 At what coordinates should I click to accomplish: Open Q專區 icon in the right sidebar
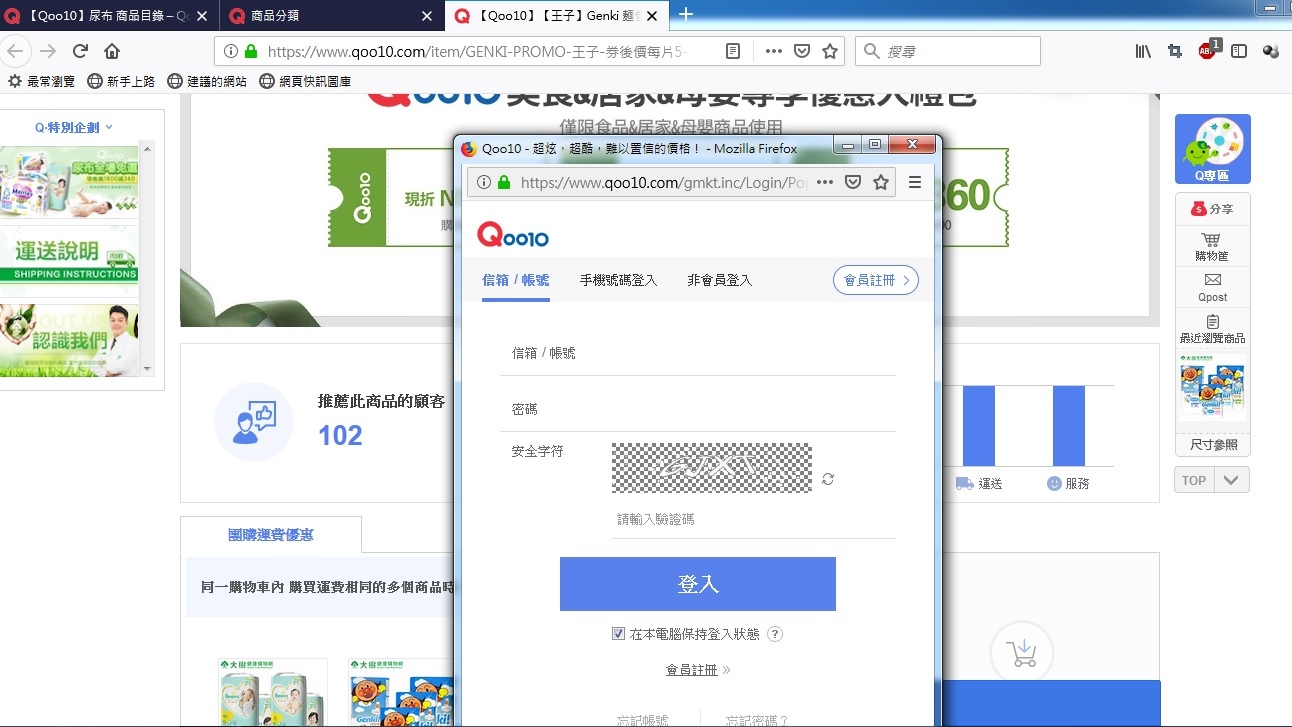pyautogui.click(x=1212, y=149)
